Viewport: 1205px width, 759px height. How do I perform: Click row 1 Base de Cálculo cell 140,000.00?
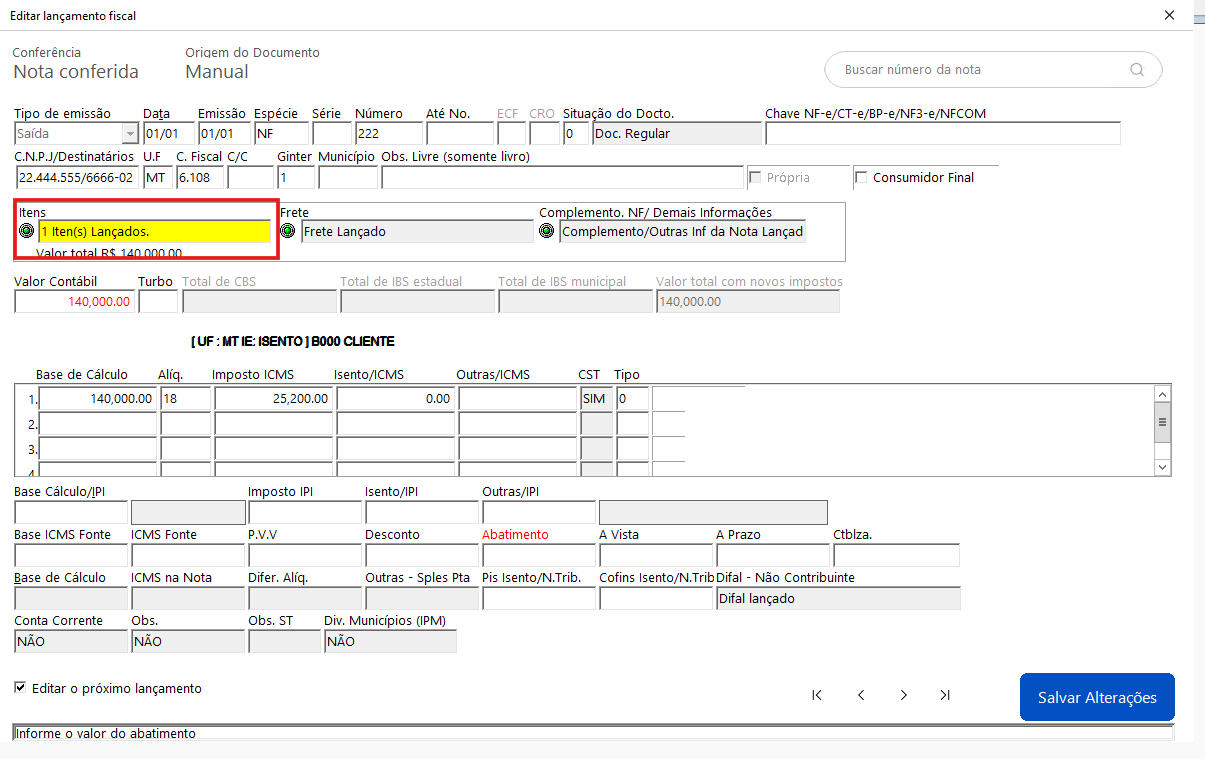coord(98,398)
